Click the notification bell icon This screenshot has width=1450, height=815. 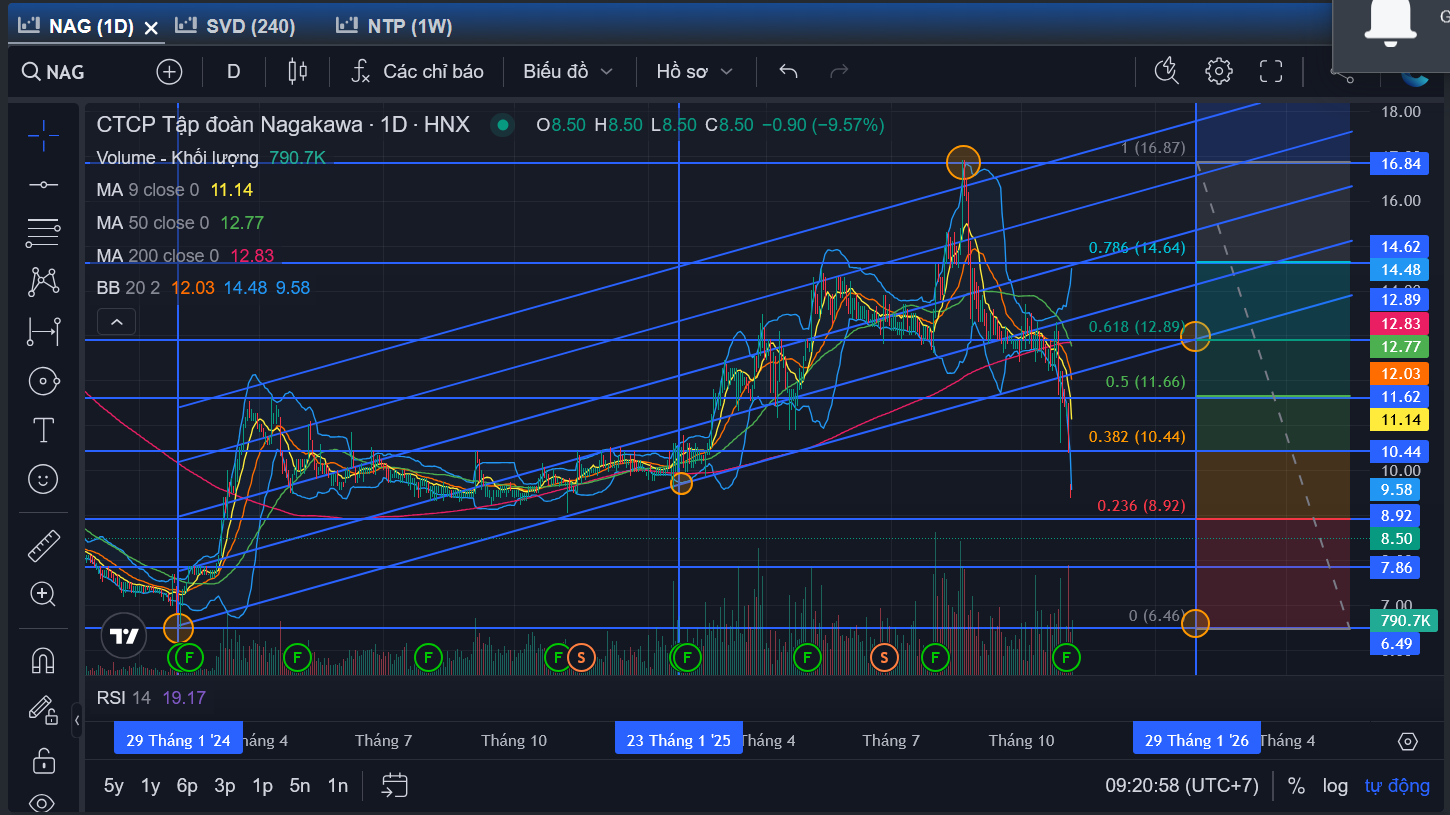coord(1391,22)
